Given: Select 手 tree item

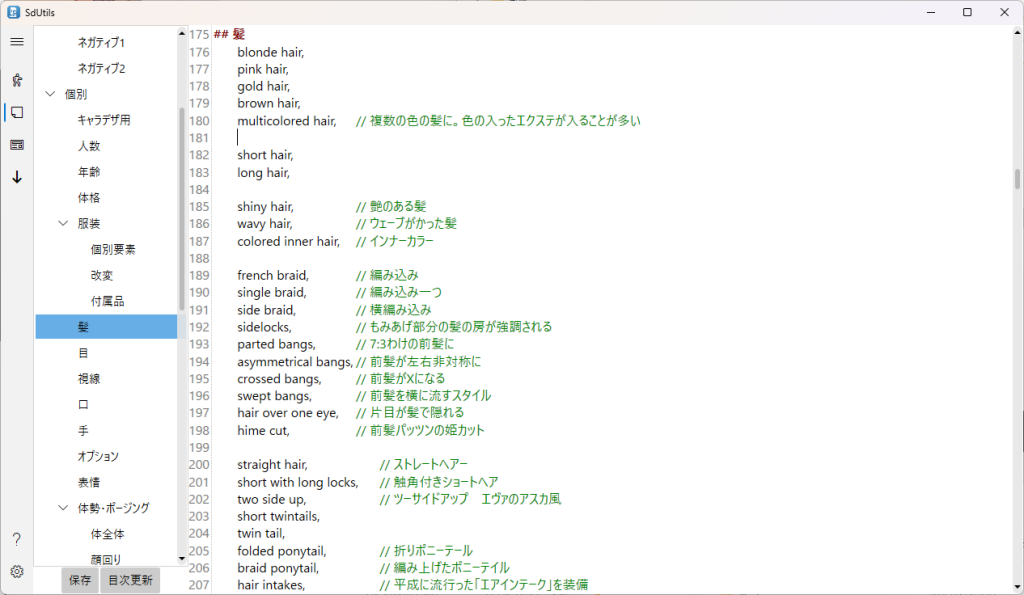Looking at the screenshot, I should pos(83,430).
